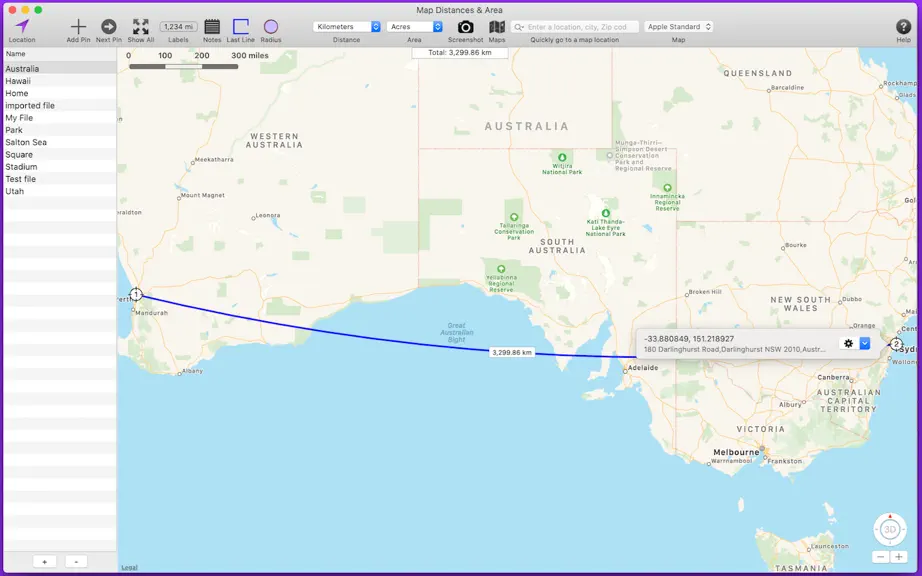The image size is (922, 576).
Task: Remove list entry with minus button
Action: pos(76,562)
